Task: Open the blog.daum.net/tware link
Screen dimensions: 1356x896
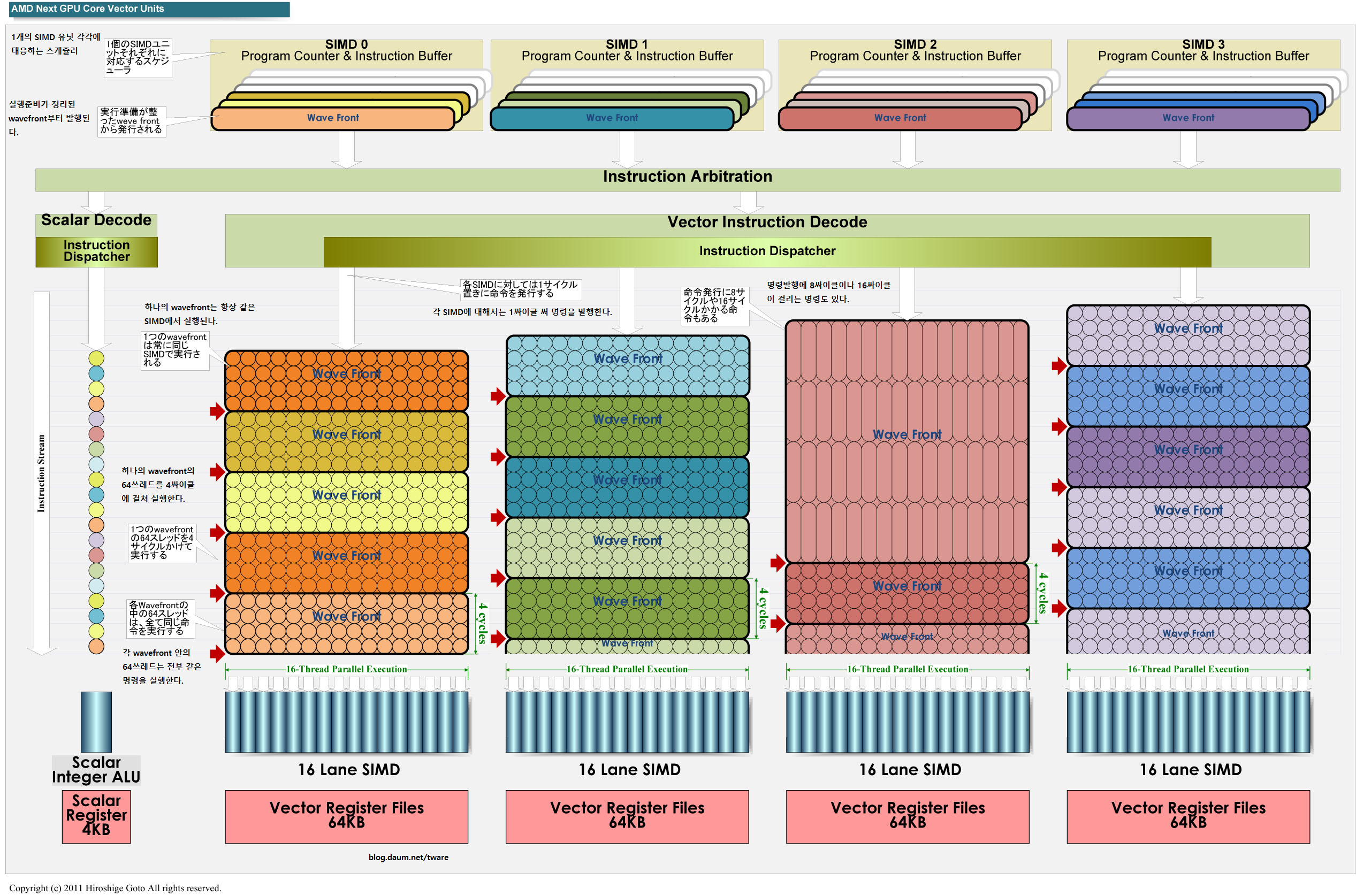Action: coord(408,856)
